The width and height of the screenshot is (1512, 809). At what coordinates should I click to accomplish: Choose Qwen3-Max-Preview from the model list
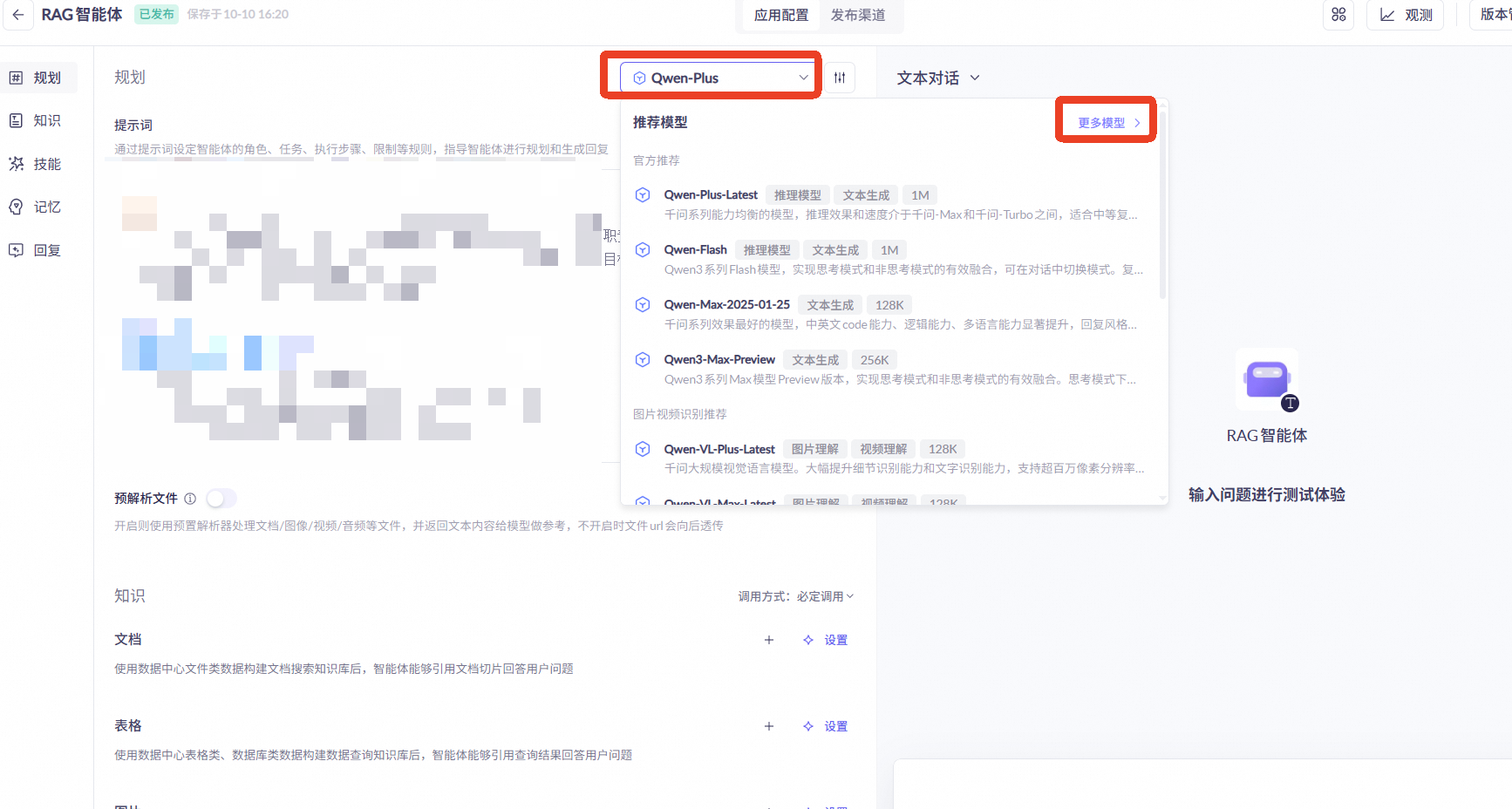tap(890, 369)
